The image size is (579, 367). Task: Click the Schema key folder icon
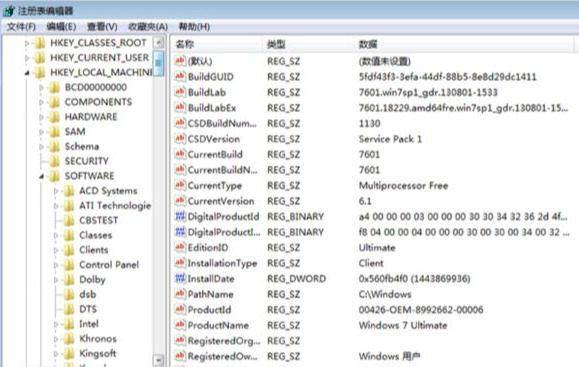(55, 146)
